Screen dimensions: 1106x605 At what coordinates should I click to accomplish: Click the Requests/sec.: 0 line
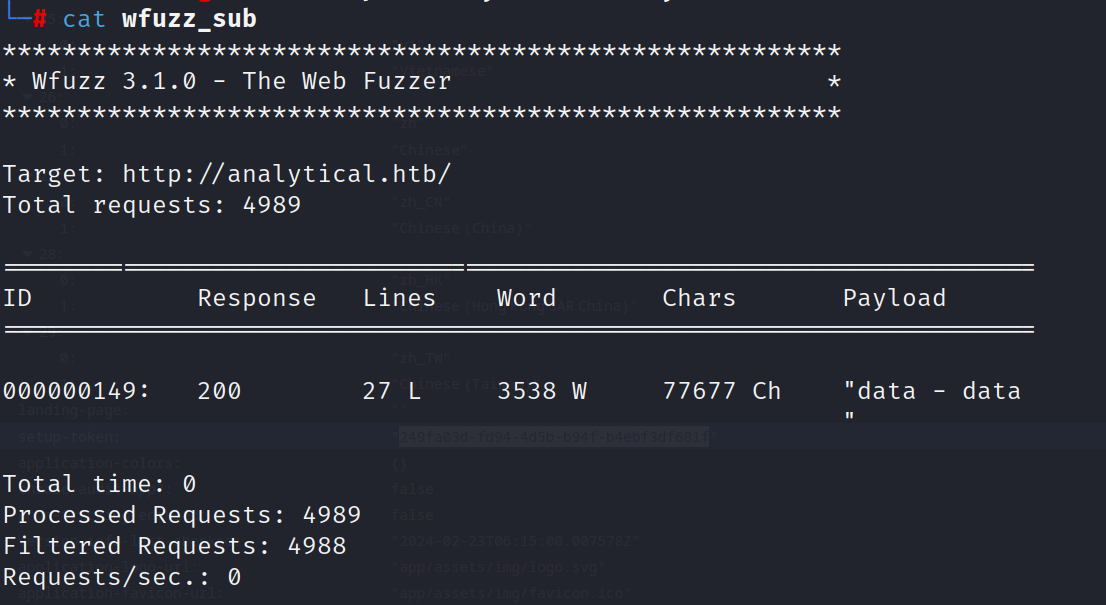[121, 577]
